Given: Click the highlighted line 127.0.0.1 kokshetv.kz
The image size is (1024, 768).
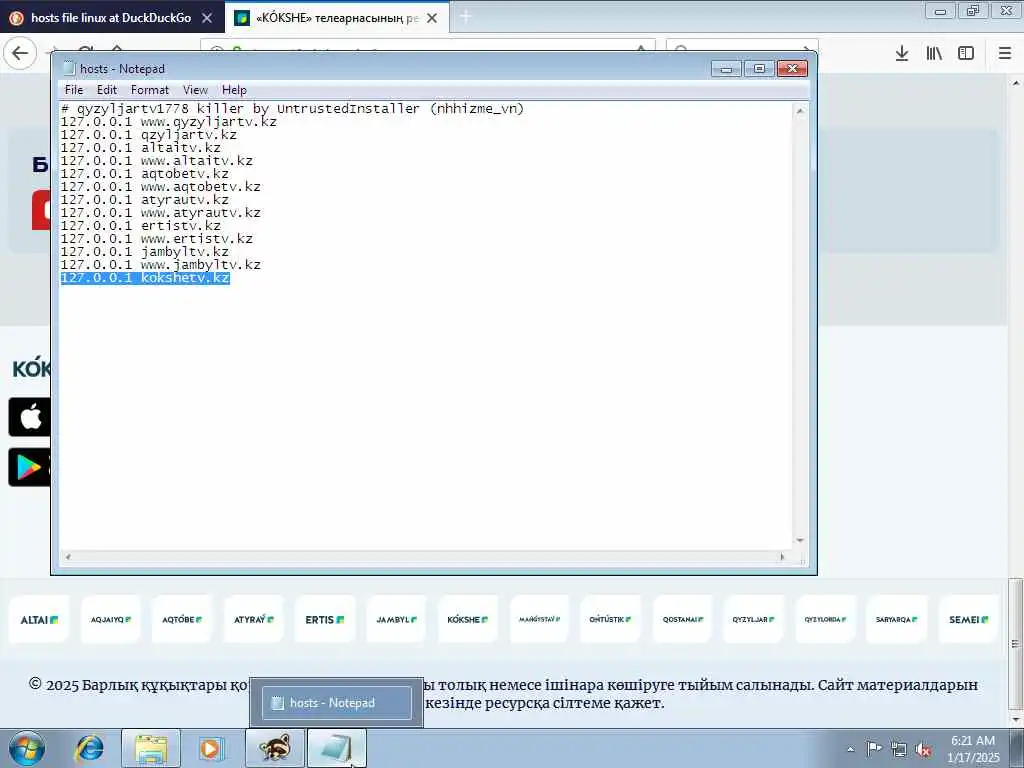Looking at the screenshot, I should pos(145,278).
